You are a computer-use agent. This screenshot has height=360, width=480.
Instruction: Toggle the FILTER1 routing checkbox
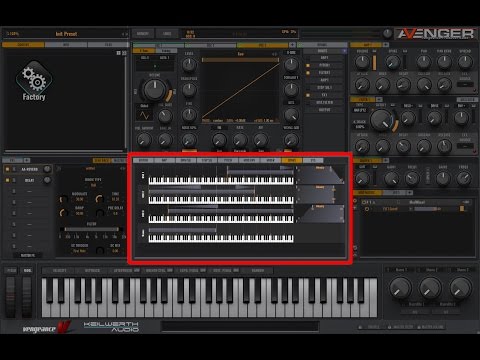click(x=308, y=73)
